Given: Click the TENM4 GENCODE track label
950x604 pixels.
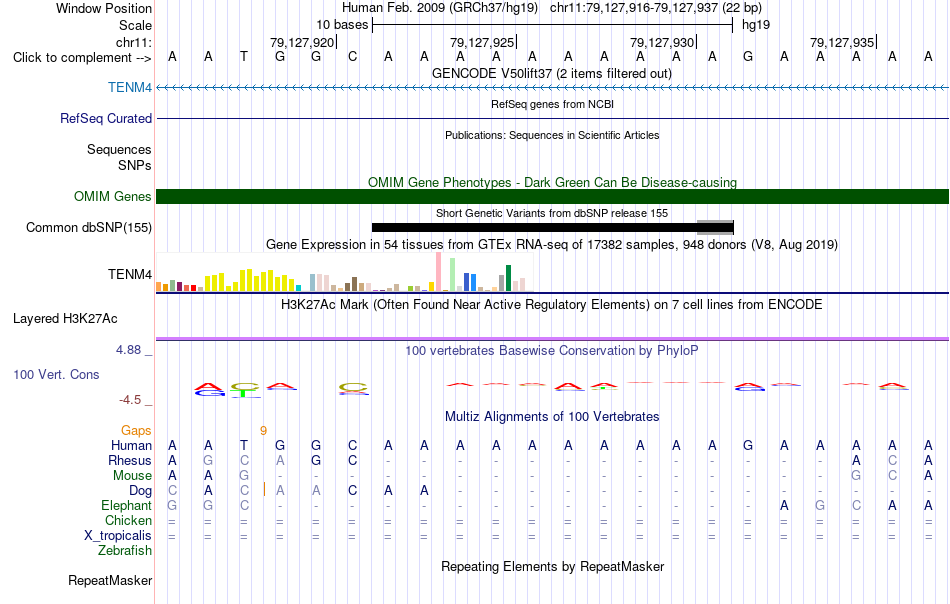Looking at the screenshot, I should [130, 87].
